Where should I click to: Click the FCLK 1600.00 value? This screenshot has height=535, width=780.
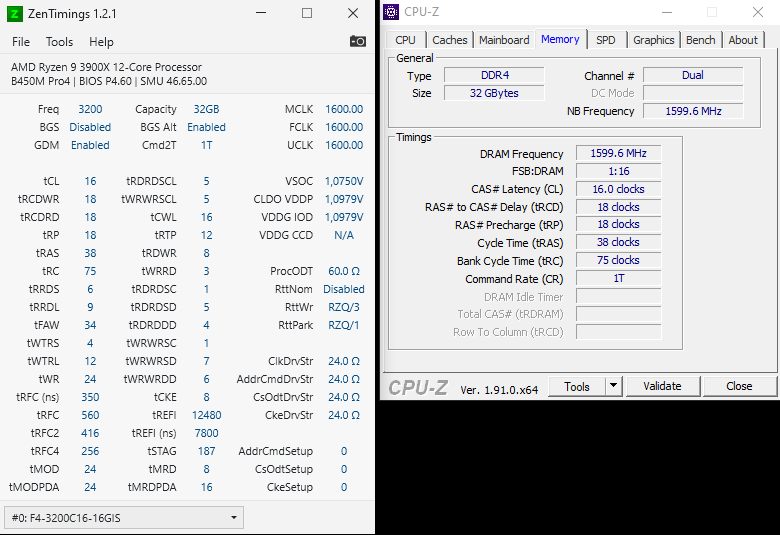coord(344,127)
